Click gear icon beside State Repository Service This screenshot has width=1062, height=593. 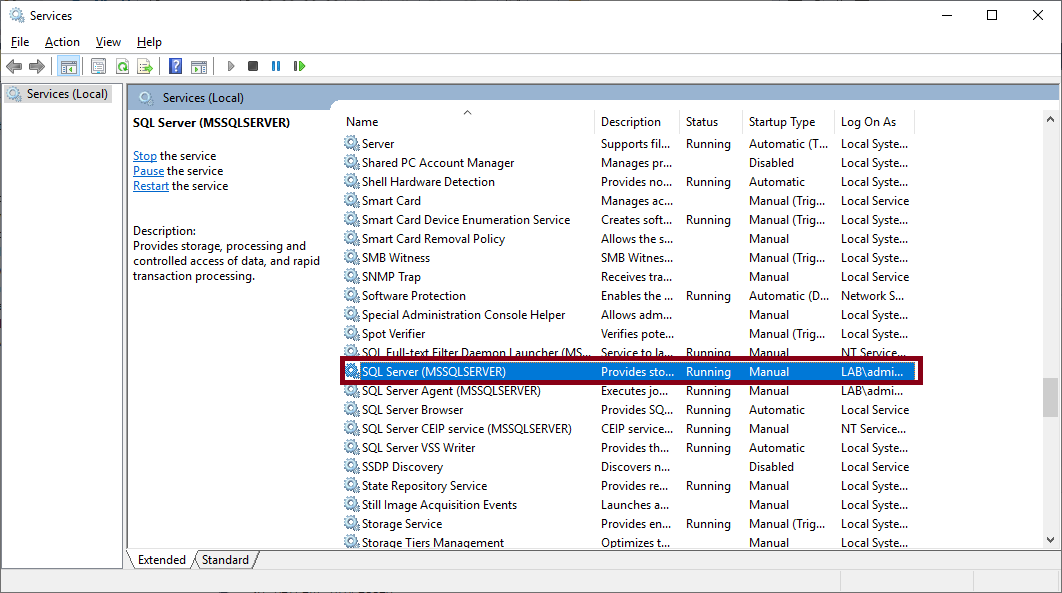352,485
